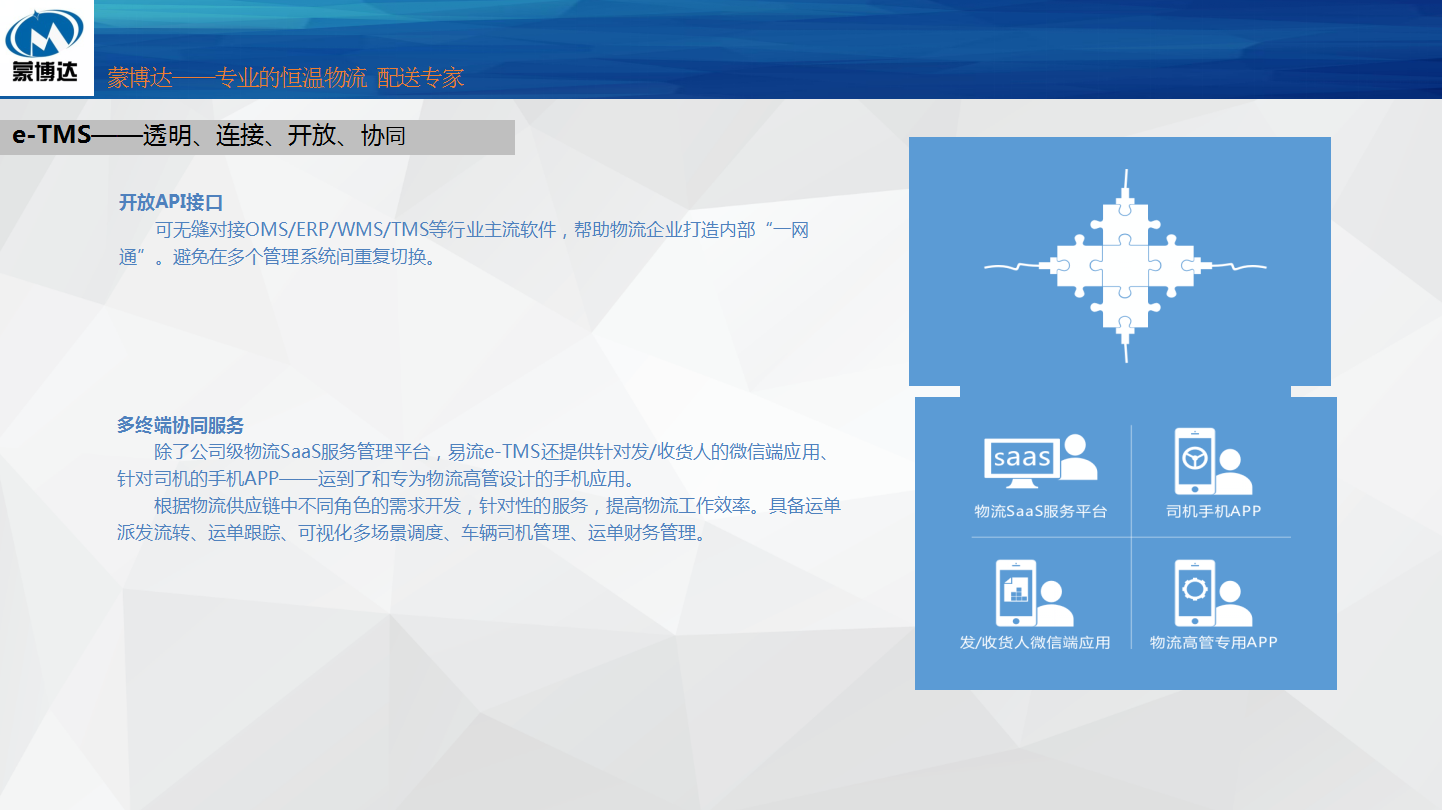
Task: Click the slogan 蒙博达——专业的恒温物流 配送专家
Action: (x=286, y=77)
